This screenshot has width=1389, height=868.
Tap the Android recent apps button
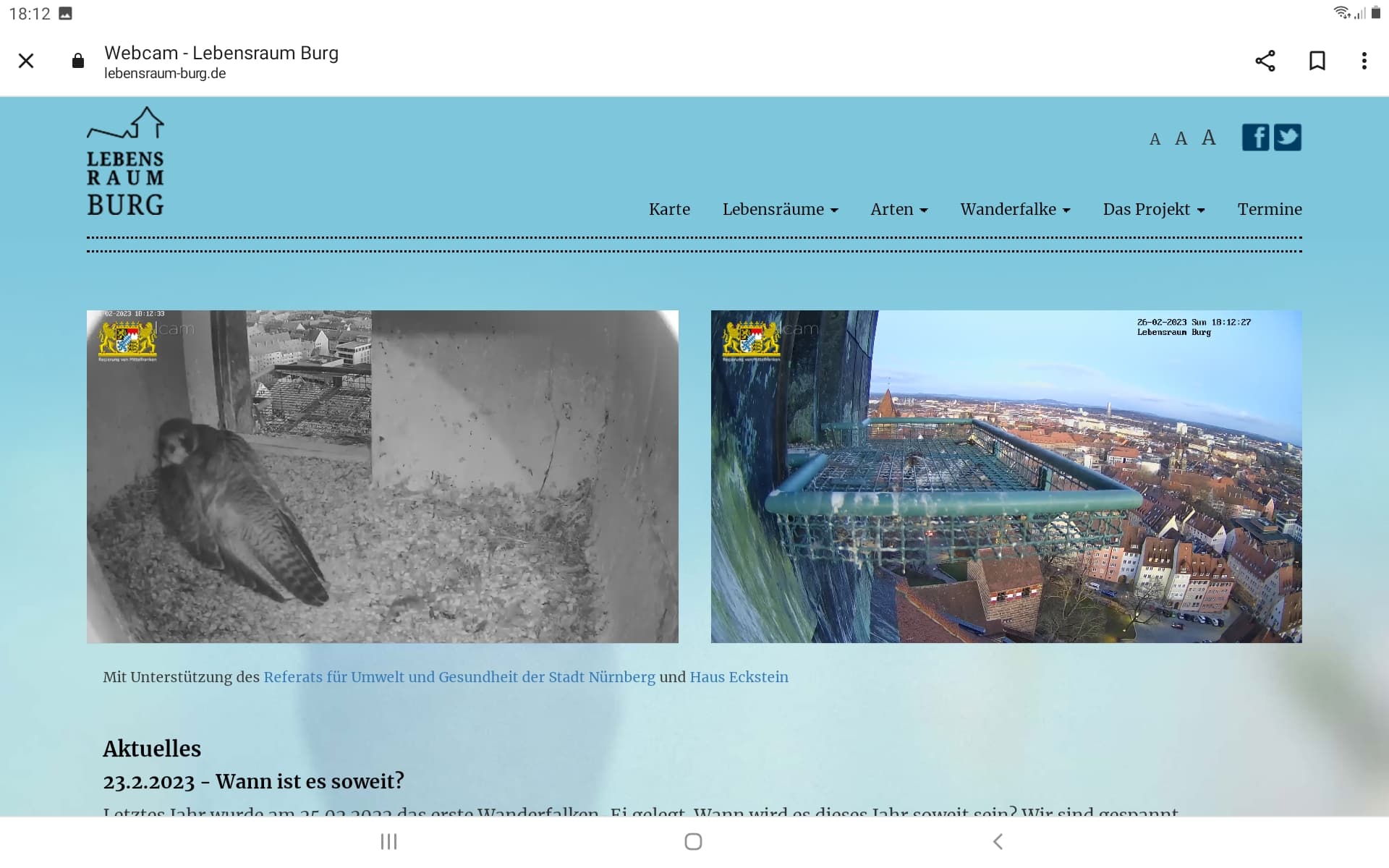point(389,841)
